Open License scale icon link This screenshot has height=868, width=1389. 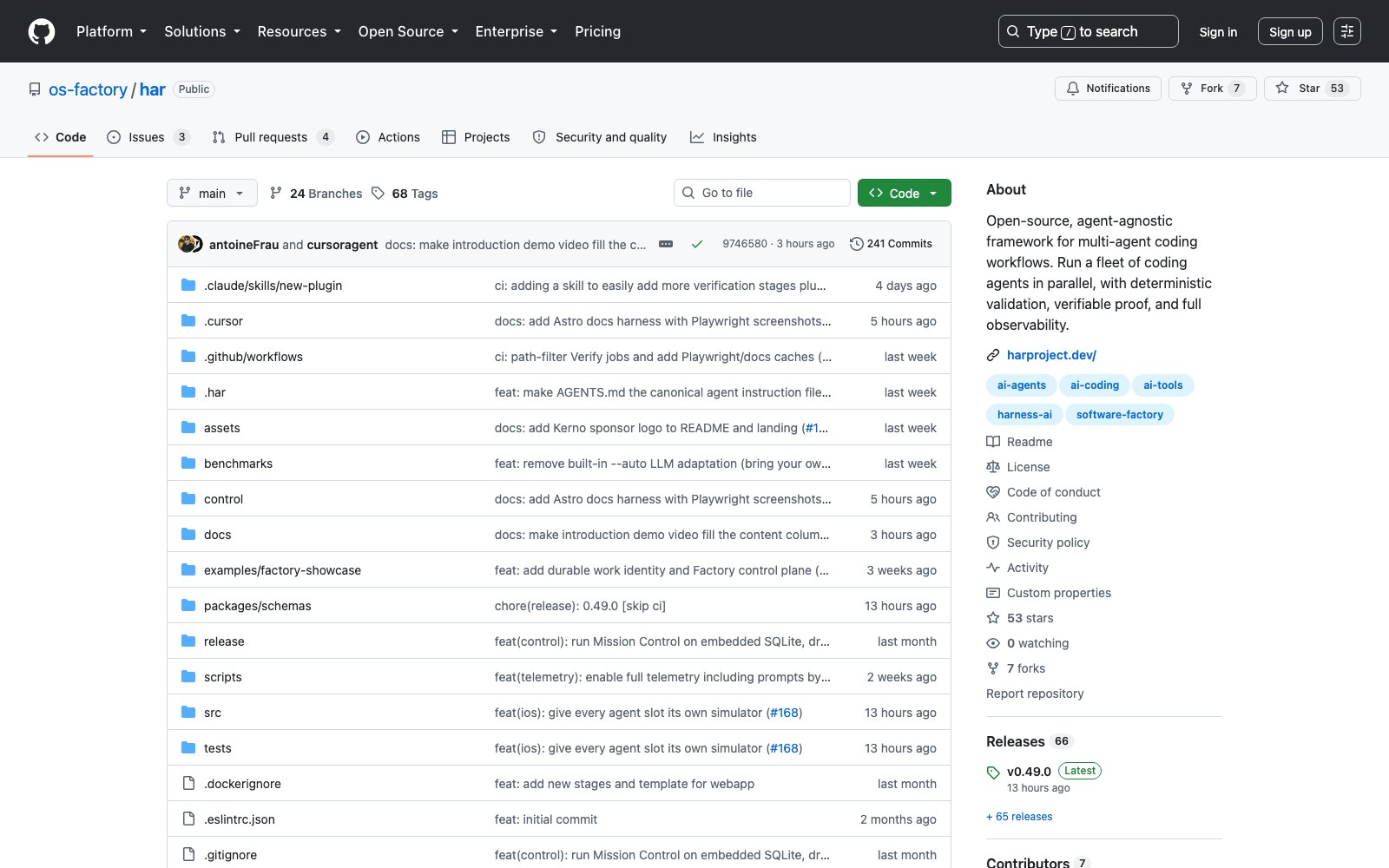pyautogui.click(x=993, y=467)
